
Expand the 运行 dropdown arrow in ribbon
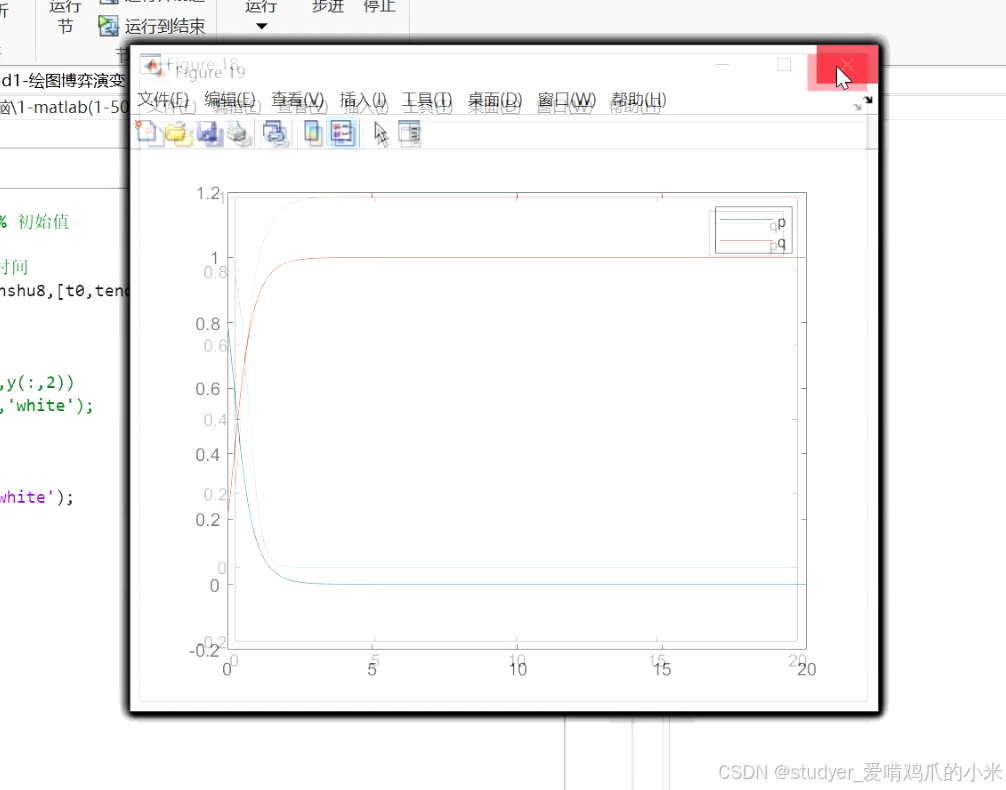(261, 26)
